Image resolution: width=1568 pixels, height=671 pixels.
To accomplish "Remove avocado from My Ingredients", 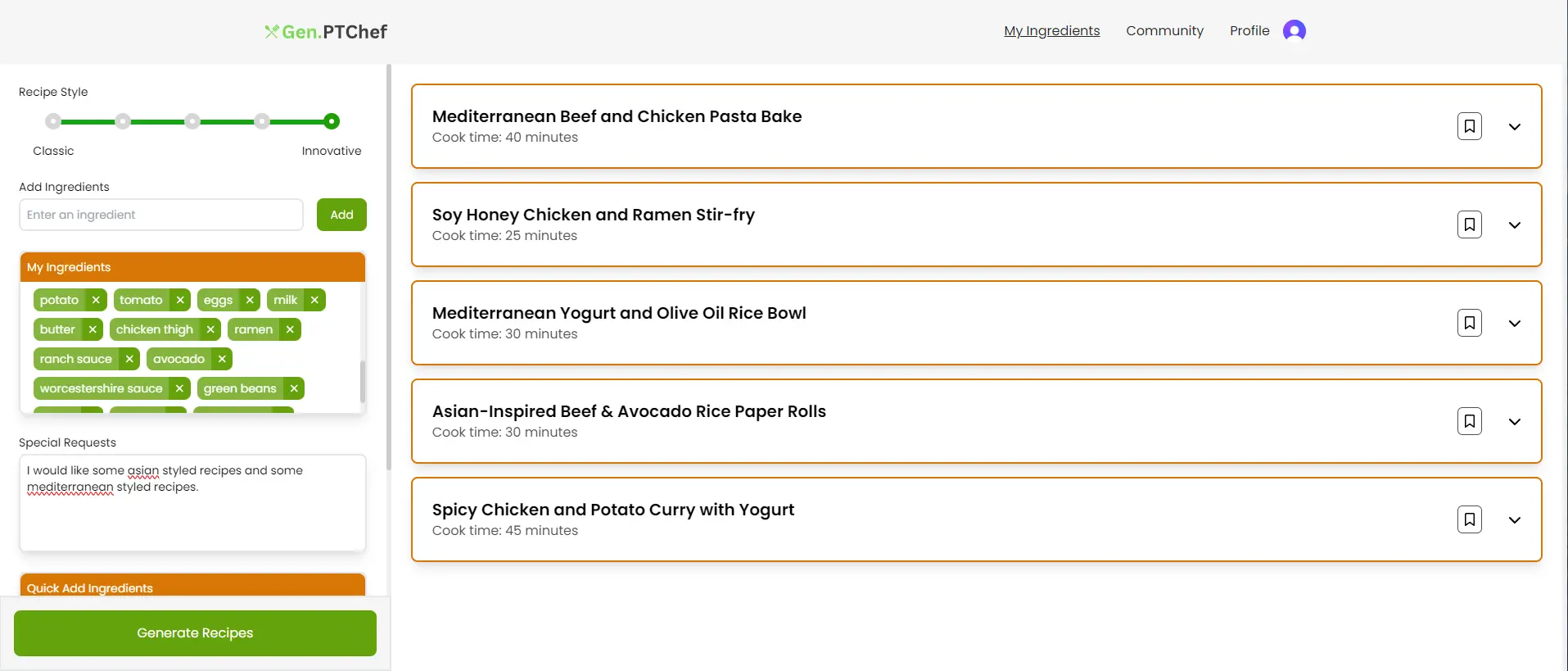I will pos(222,359).
